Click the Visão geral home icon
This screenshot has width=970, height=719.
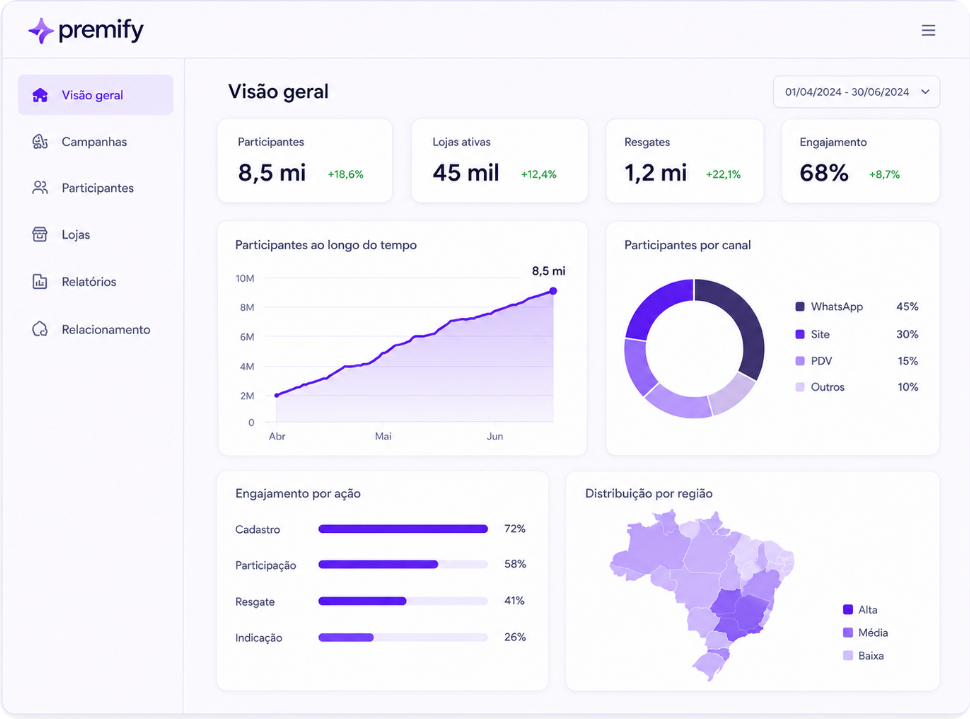click(40, 95)
